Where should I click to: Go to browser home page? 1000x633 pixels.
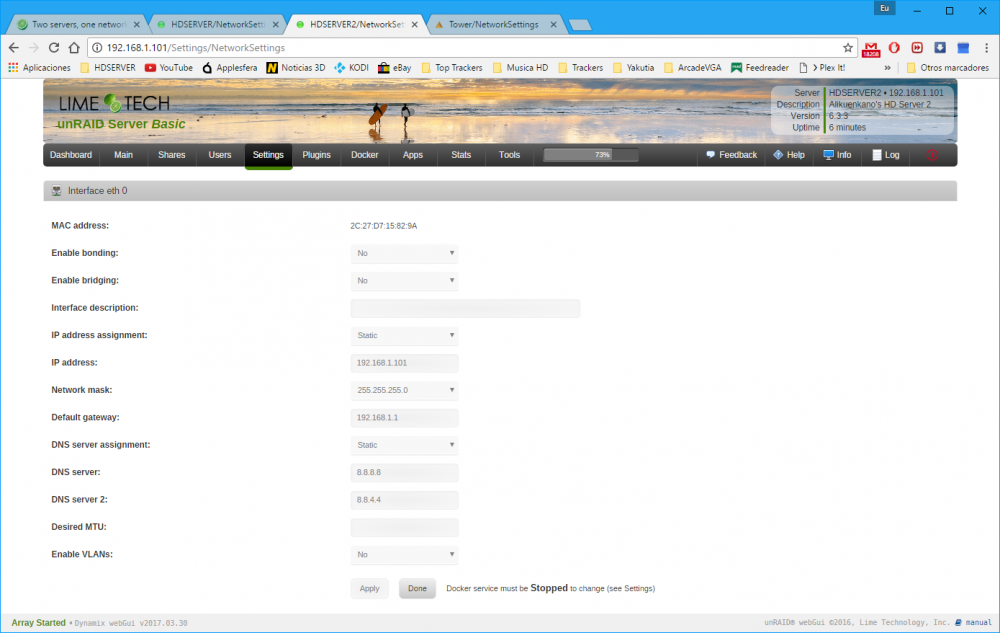pyautogui.click(x=74, y=48)
